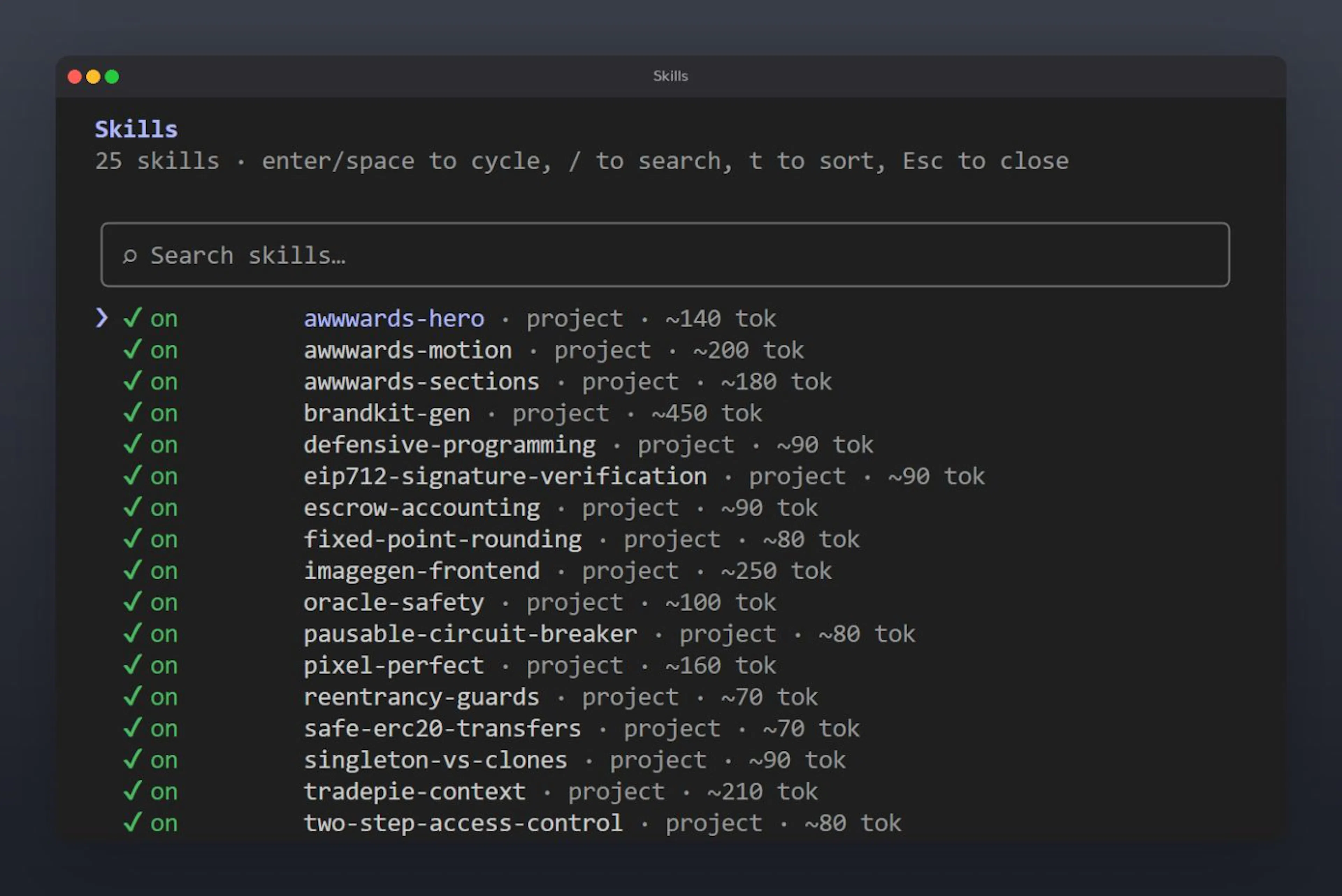Click the checkmark icon for escrow-accounting

132,507
